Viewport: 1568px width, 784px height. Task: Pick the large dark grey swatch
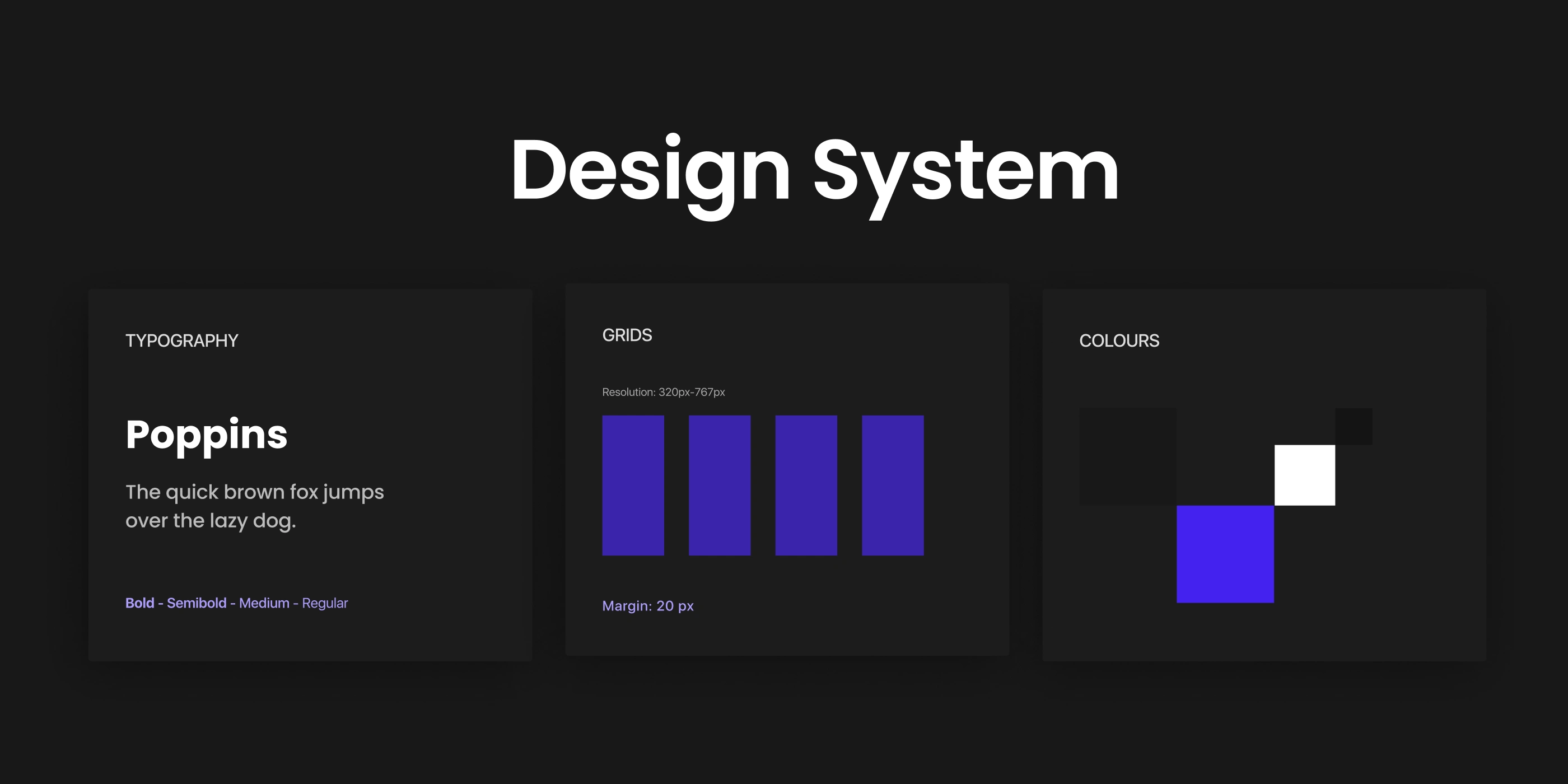coord(1128,456)
